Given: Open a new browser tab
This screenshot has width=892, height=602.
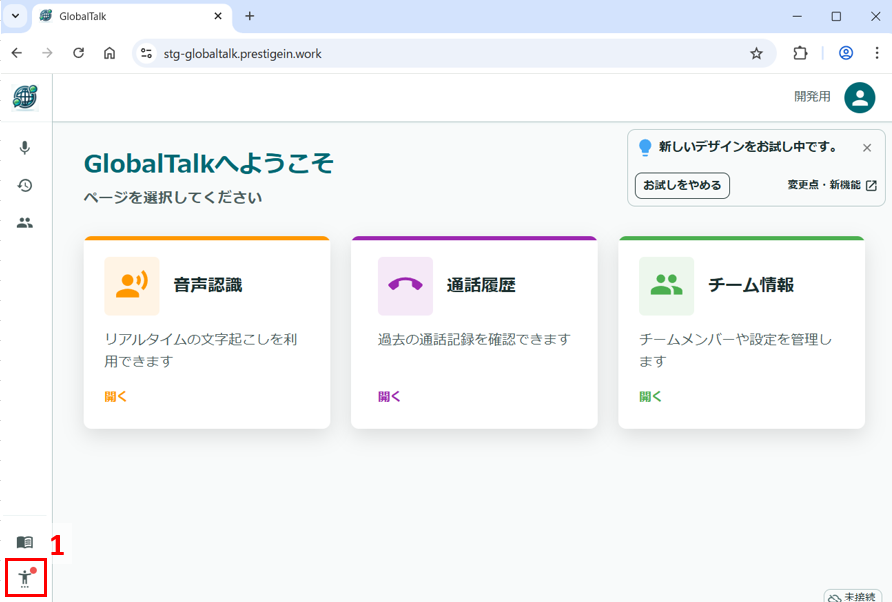Looking at the screenshot, I should [250, 16].
